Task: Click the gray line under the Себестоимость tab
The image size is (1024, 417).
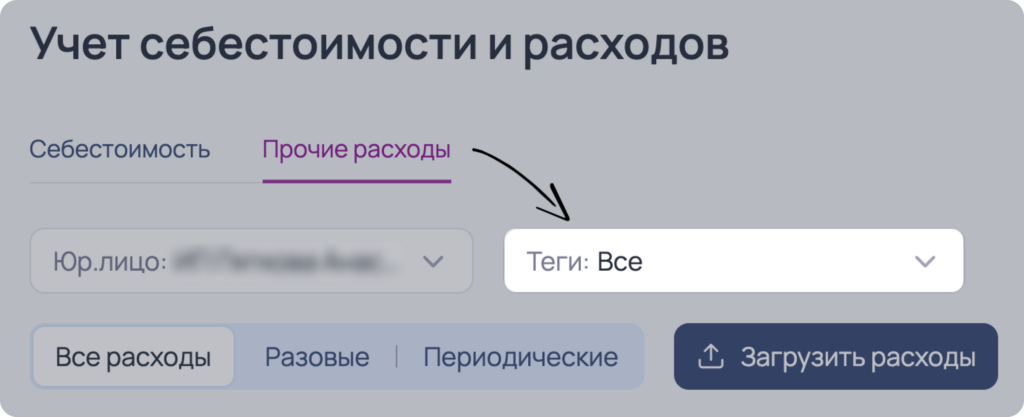Action: [x=146, y=183]
